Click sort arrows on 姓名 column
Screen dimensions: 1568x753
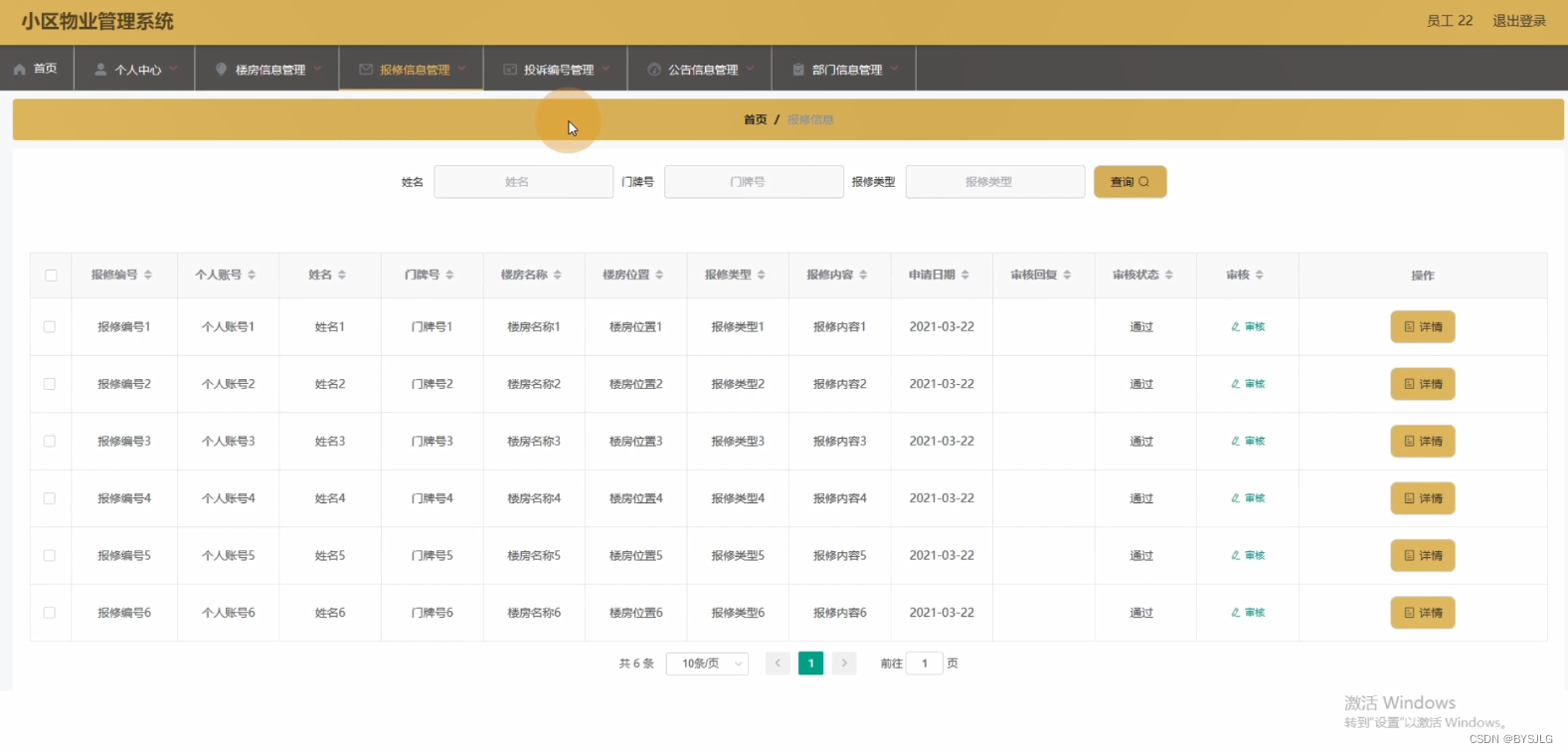coord(341,275)
